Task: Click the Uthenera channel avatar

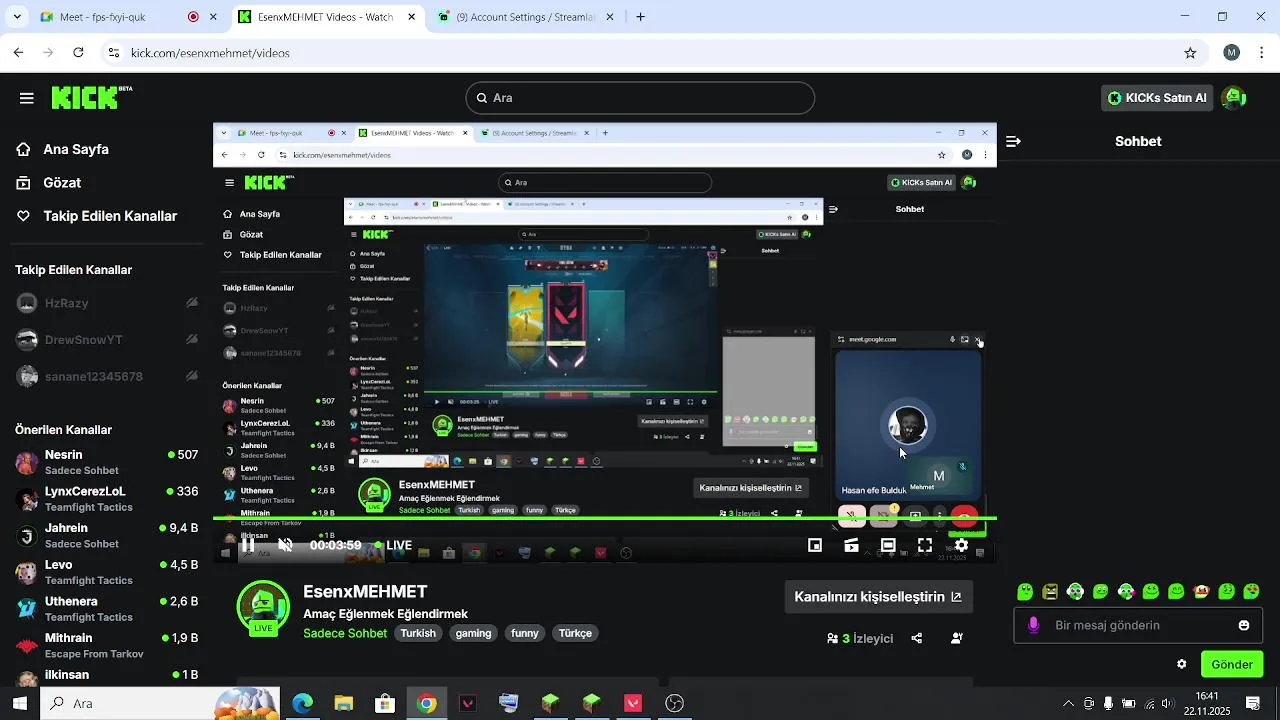Action: tap(27, 608)
